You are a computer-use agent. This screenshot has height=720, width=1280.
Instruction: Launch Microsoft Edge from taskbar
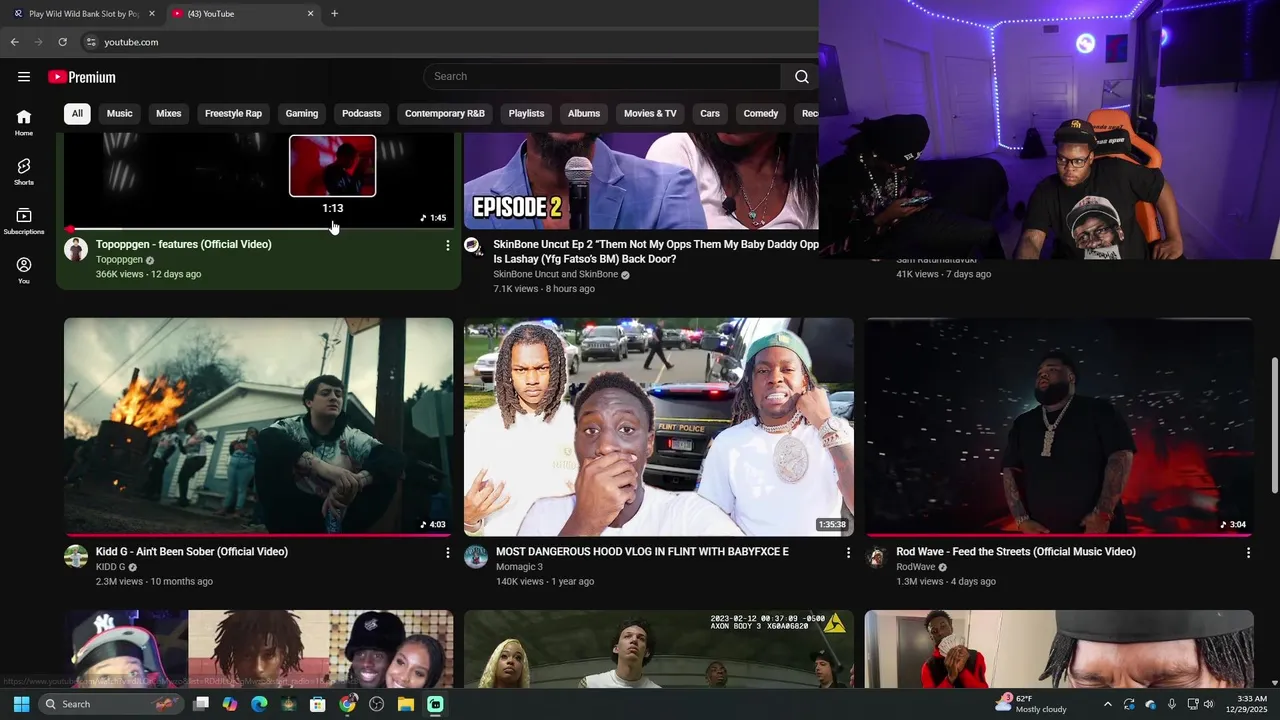259,704
